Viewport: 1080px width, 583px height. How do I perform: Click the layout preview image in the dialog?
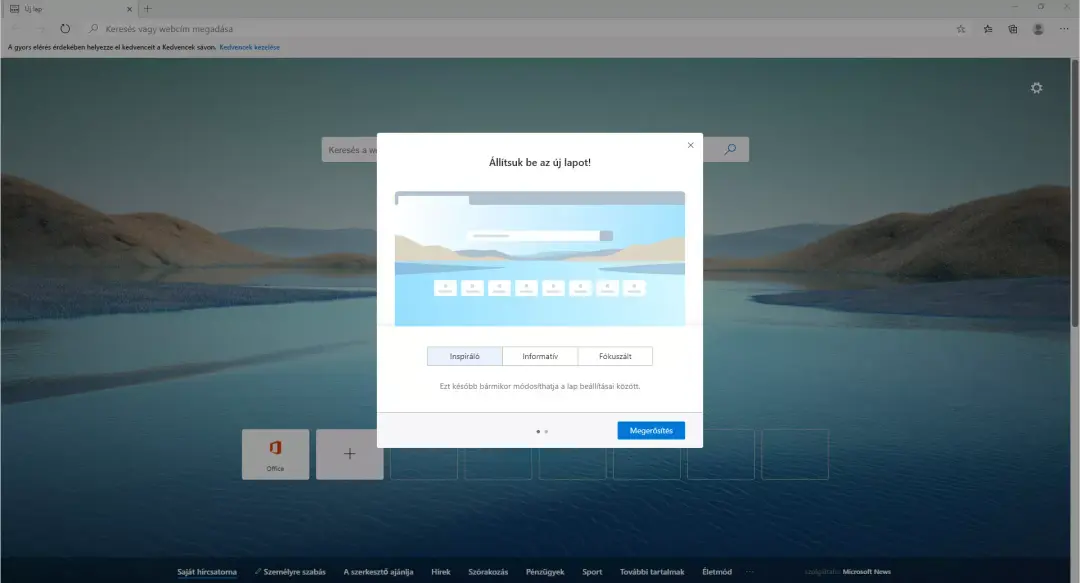tap(540, 258)
